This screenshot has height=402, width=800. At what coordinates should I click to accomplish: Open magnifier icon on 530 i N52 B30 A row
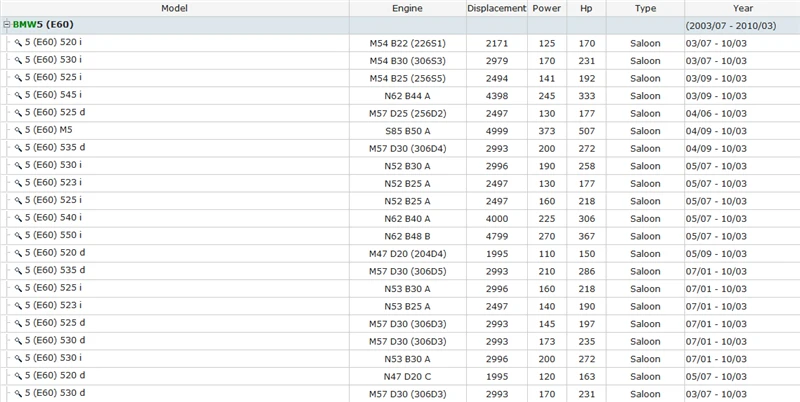[18, 166]
